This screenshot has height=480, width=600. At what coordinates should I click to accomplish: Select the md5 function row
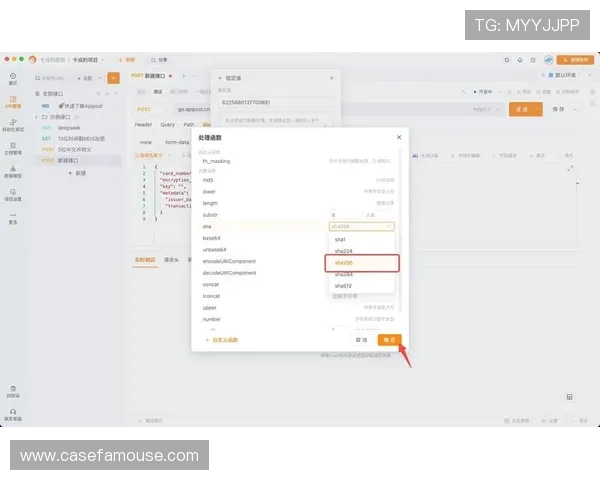click(209, 180)
